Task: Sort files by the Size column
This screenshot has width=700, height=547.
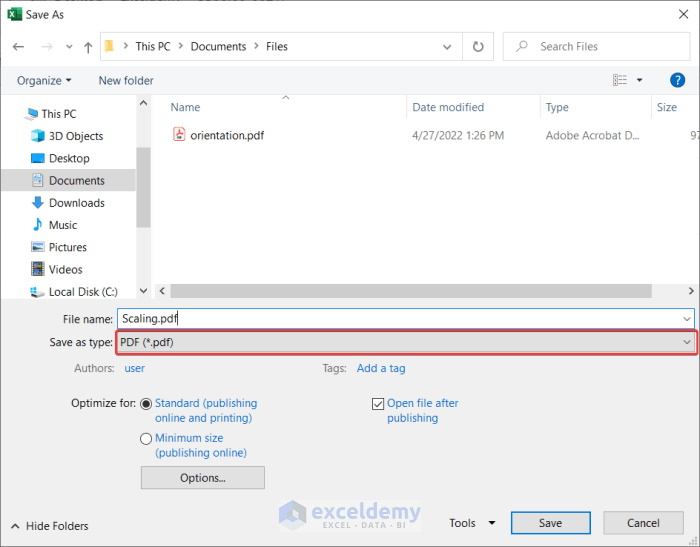Action: pyautogui.click(x=667, y=107)
